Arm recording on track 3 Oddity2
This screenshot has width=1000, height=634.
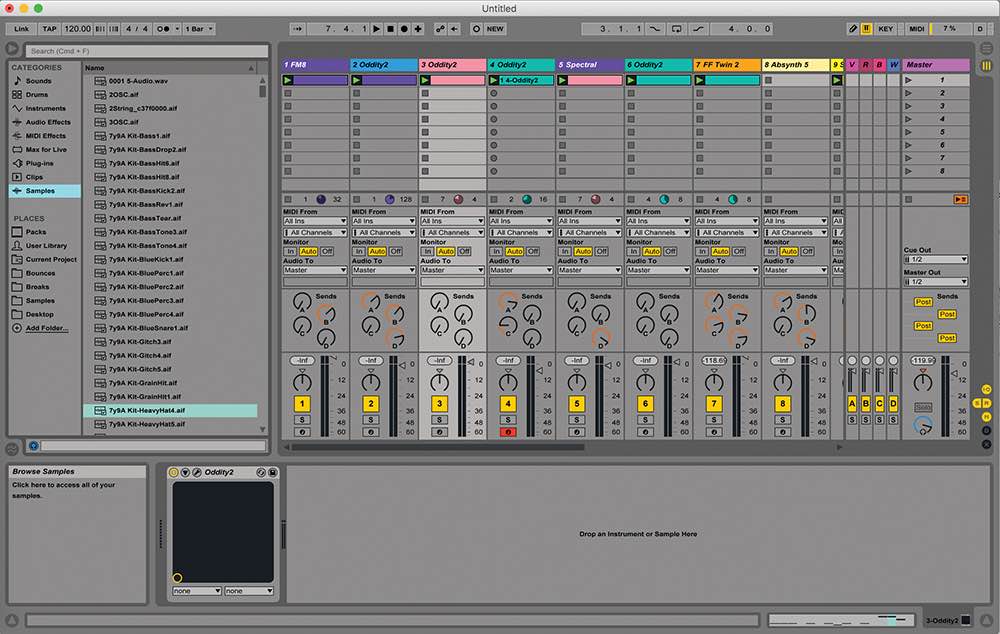(x=440, y=430)
